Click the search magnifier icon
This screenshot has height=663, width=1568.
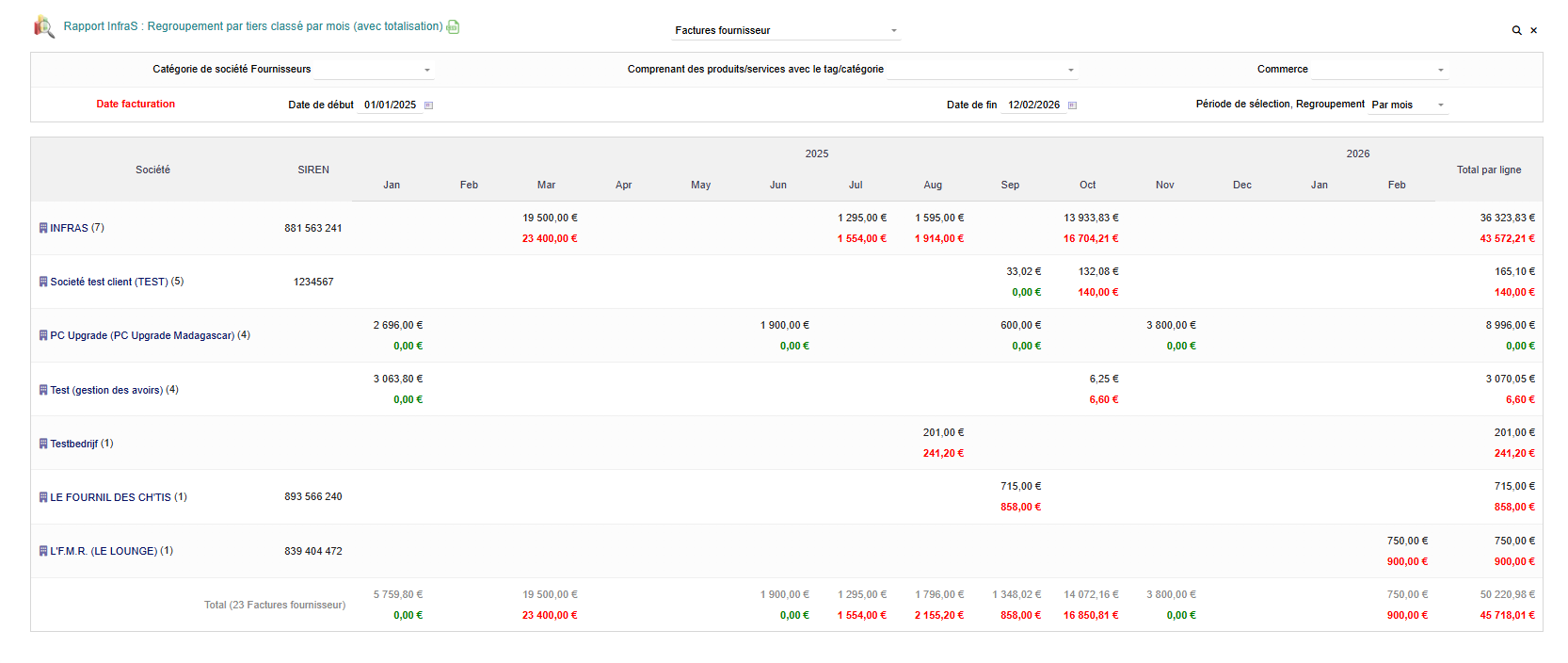coord(1516,31)
